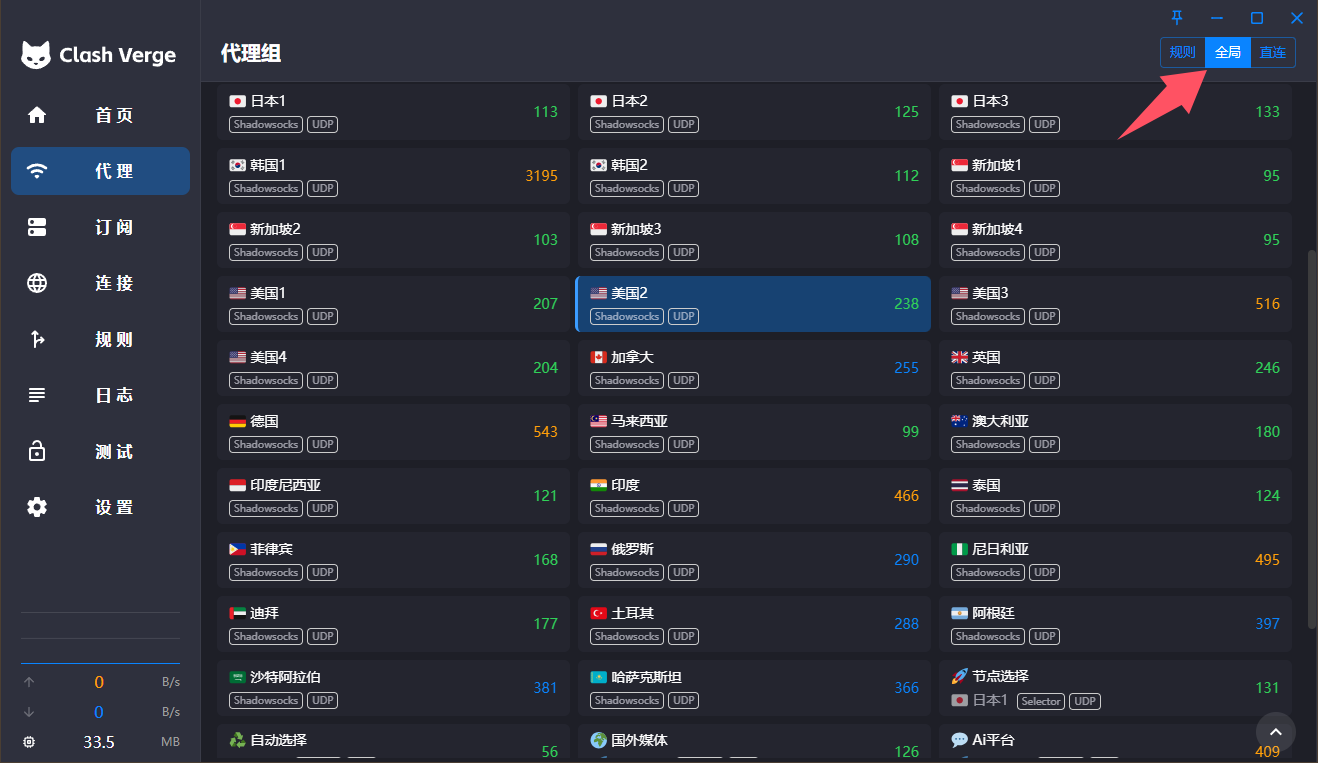The height and width of the screenshot is (763, 1318).
Task: Click the home icon in sidebar
Action: pos(37,115)
